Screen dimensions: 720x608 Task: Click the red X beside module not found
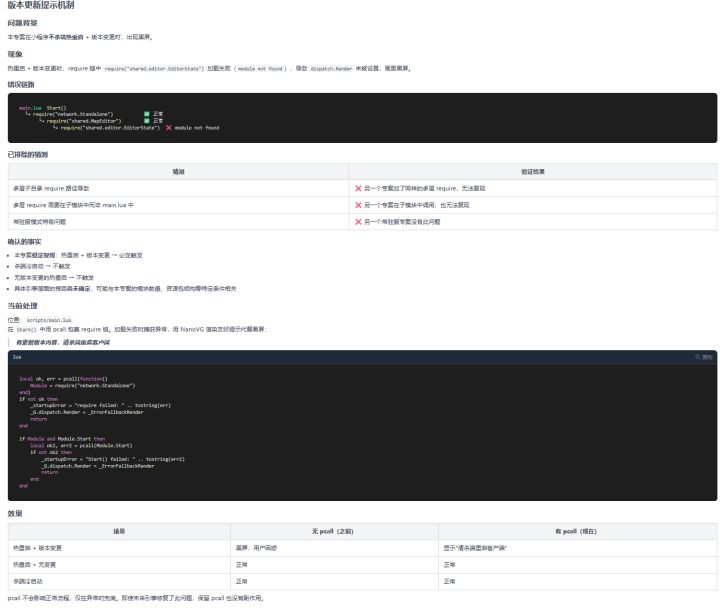click(x=168, y=128)
